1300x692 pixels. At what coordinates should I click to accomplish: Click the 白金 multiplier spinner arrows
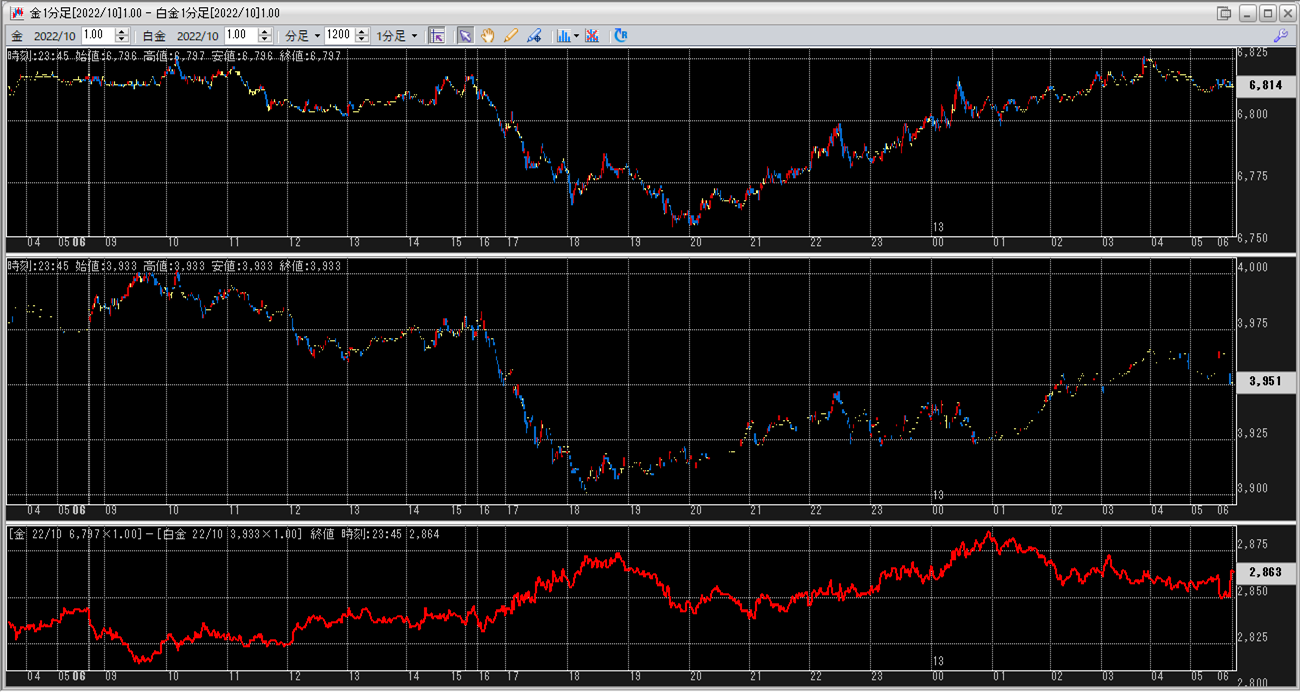click(x=264, y=35)
